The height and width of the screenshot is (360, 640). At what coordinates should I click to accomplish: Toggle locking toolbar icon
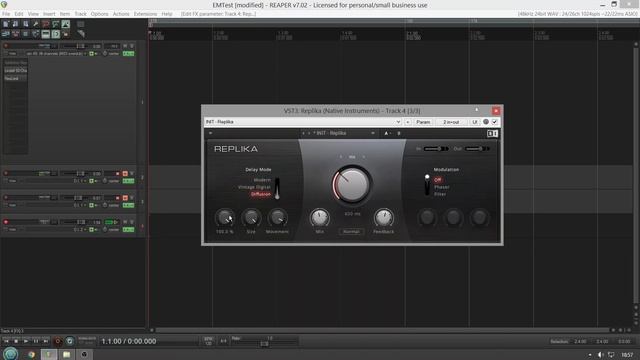(x=66, y=34)
